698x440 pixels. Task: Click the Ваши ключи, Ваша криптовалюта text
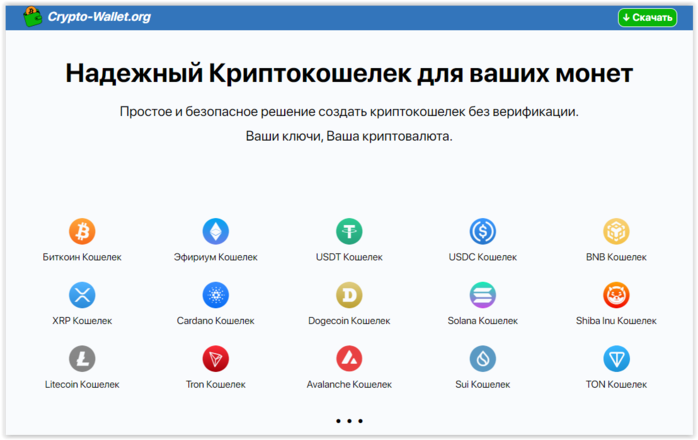pos(349,136)
